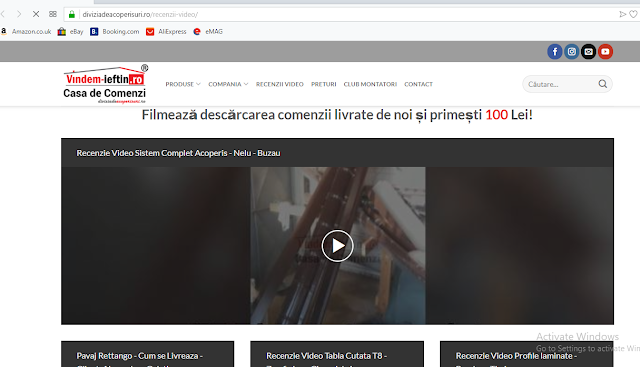Viewport: 640px width, 367px height.
Task: Open the eMAG bookmark
Action: [x=208, y=31]
